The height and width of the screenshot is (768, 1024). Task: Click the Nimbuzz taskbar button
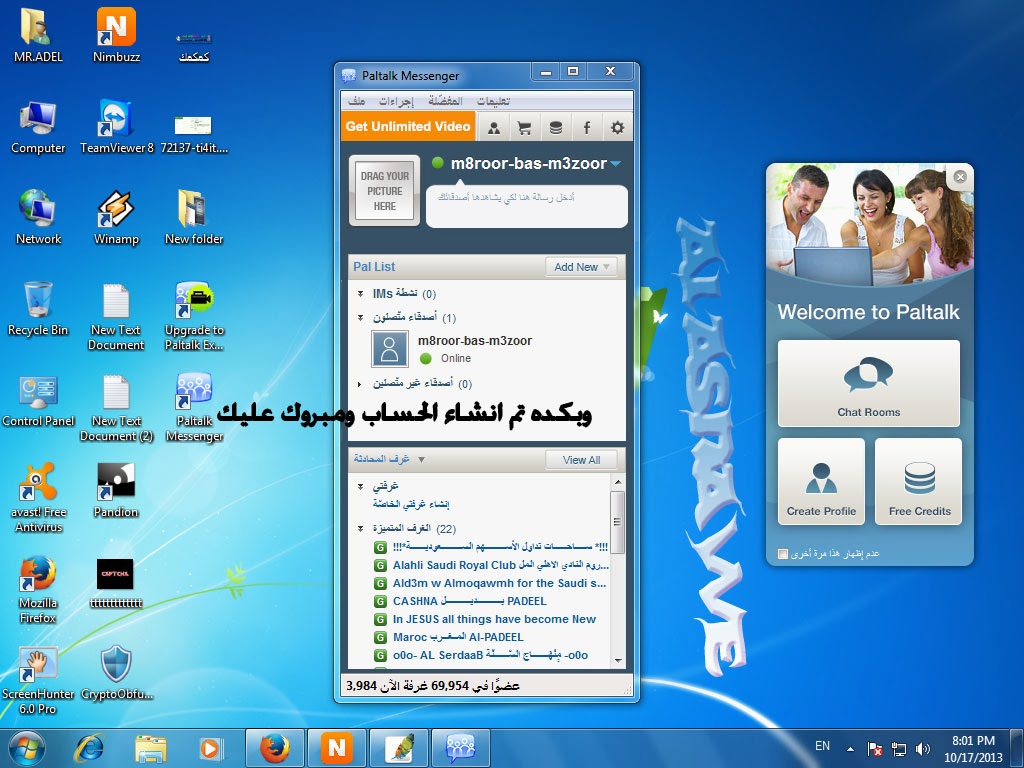point(337,748)
